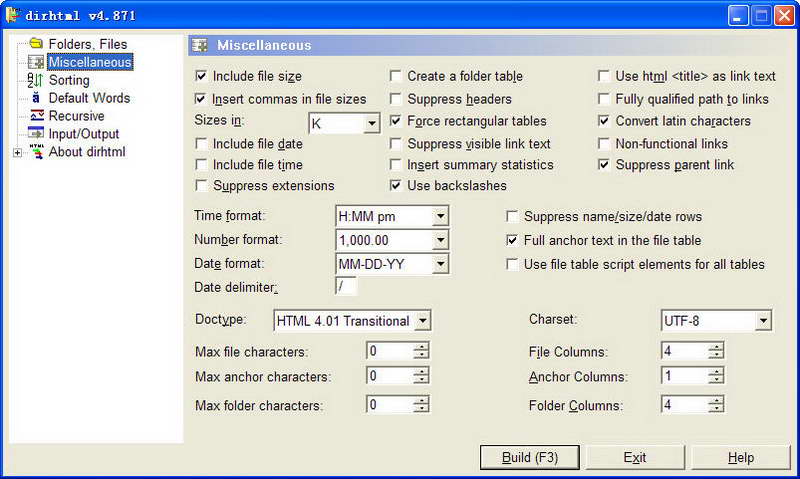Click the Folders, Files folder icon
This screenshot has height=479, width=800.
pos(36,43)
